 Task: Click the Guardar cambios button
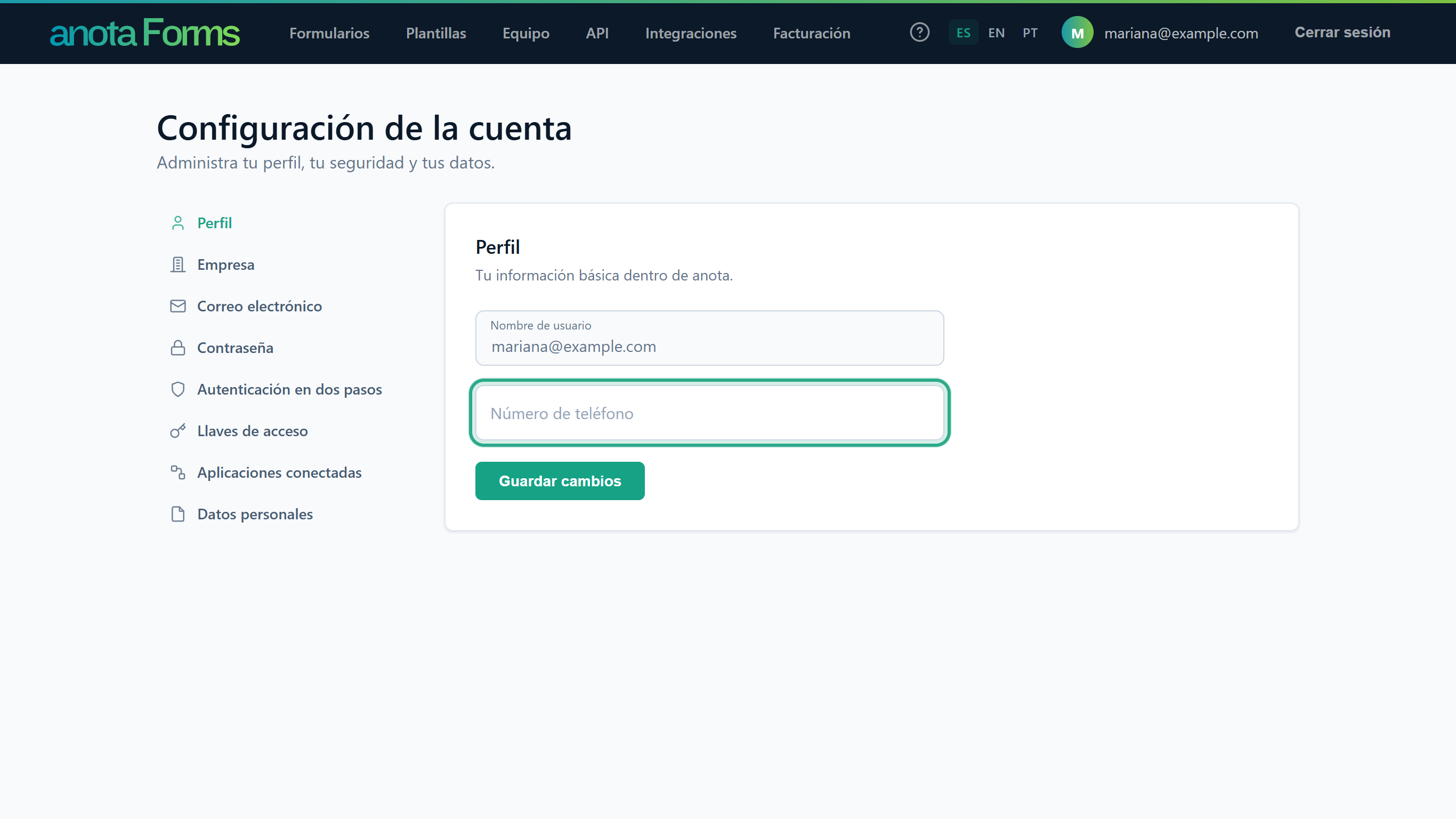tap(560, 481)
